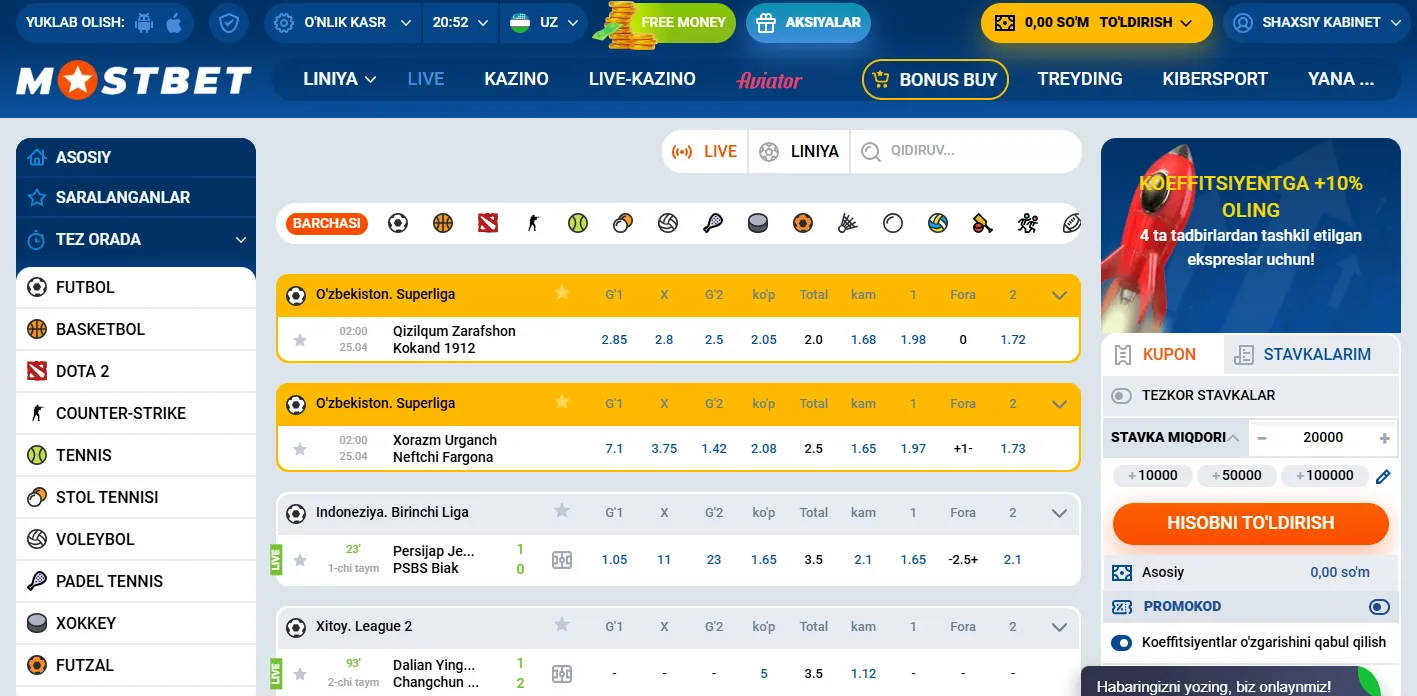The image size is (1417, 696).
Task: Open O'nlik Kasr odds format dropdown
Action: coord(342,22)
